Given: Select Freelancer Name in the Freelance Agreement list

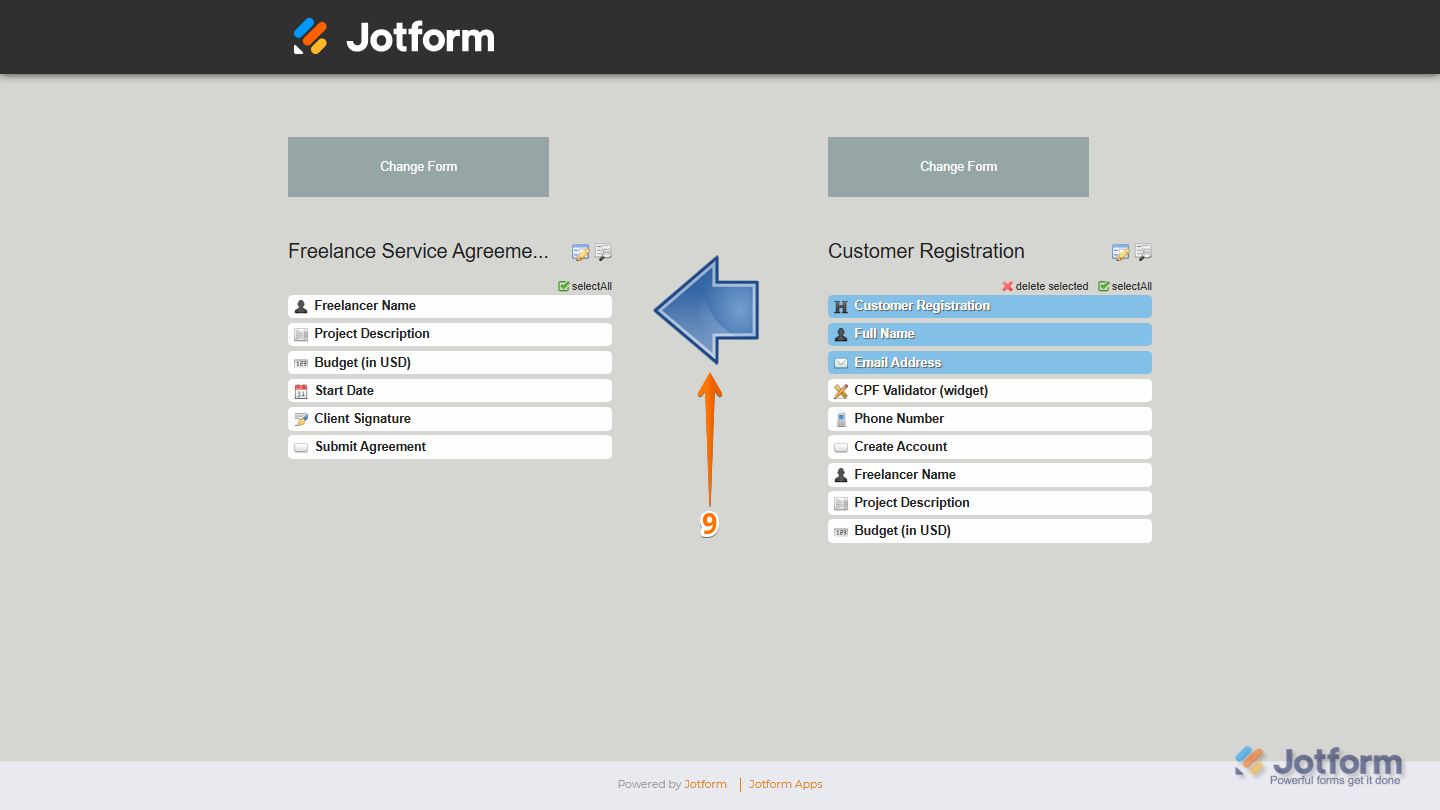Looking at the screenshot, I should (450, 306).
